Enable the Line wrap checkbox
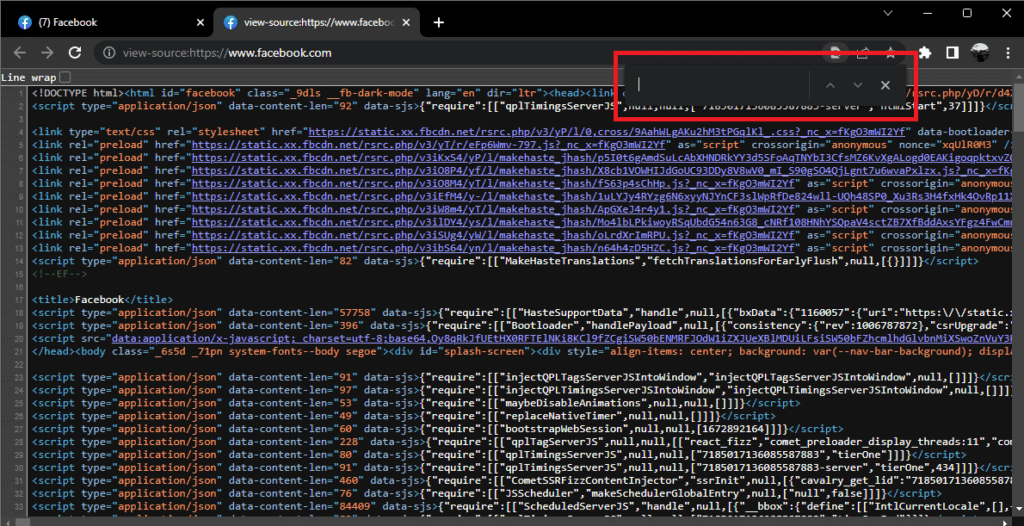Screen dimensions: 1024x526 pos(65,77)
